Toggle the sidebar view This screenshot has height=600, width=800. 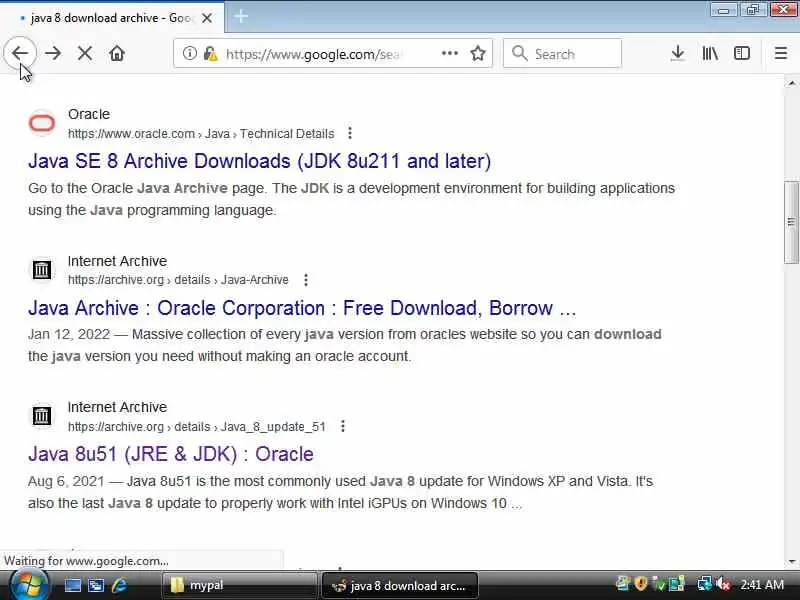pos(742,53)
